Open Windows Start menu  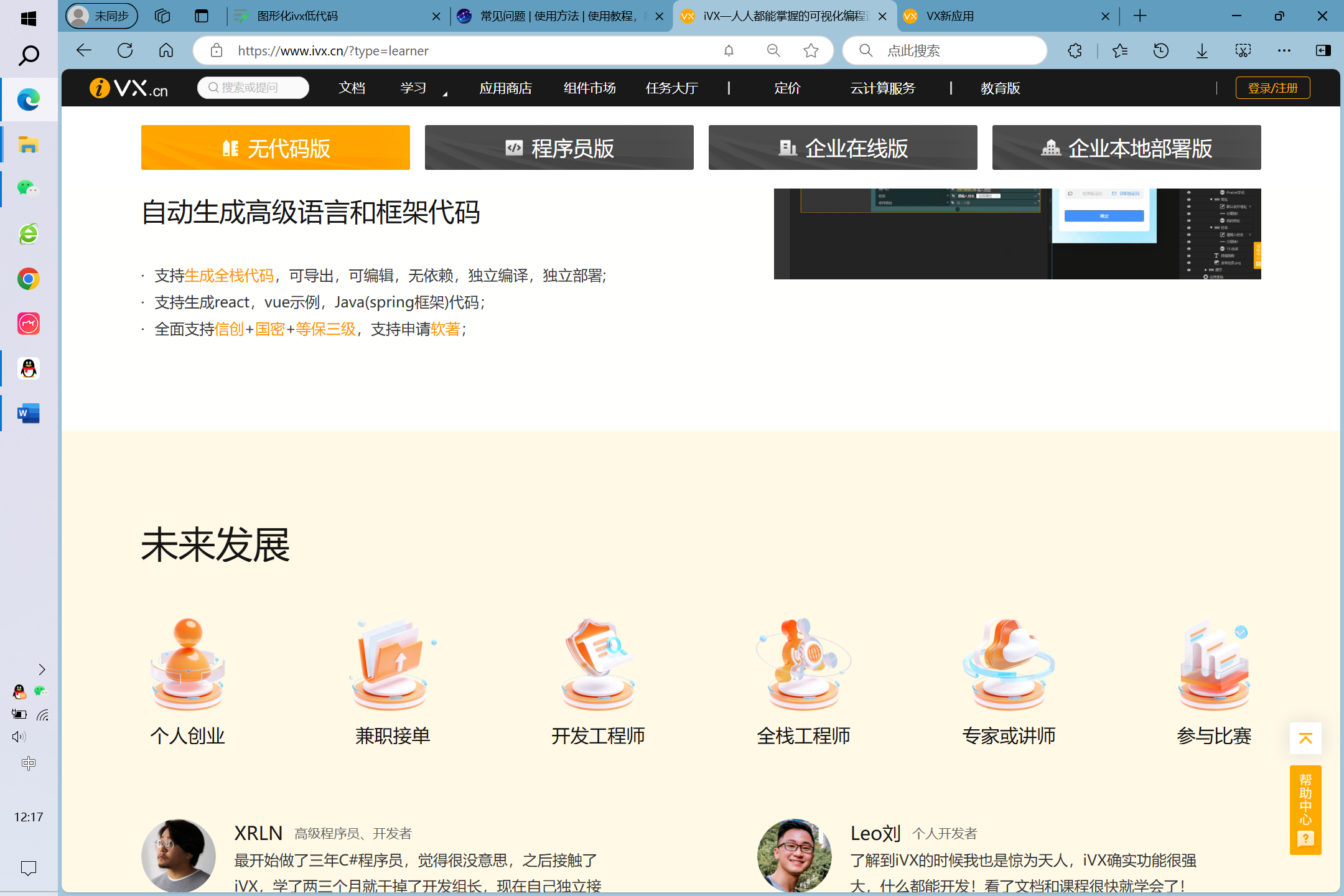(29, 18)
